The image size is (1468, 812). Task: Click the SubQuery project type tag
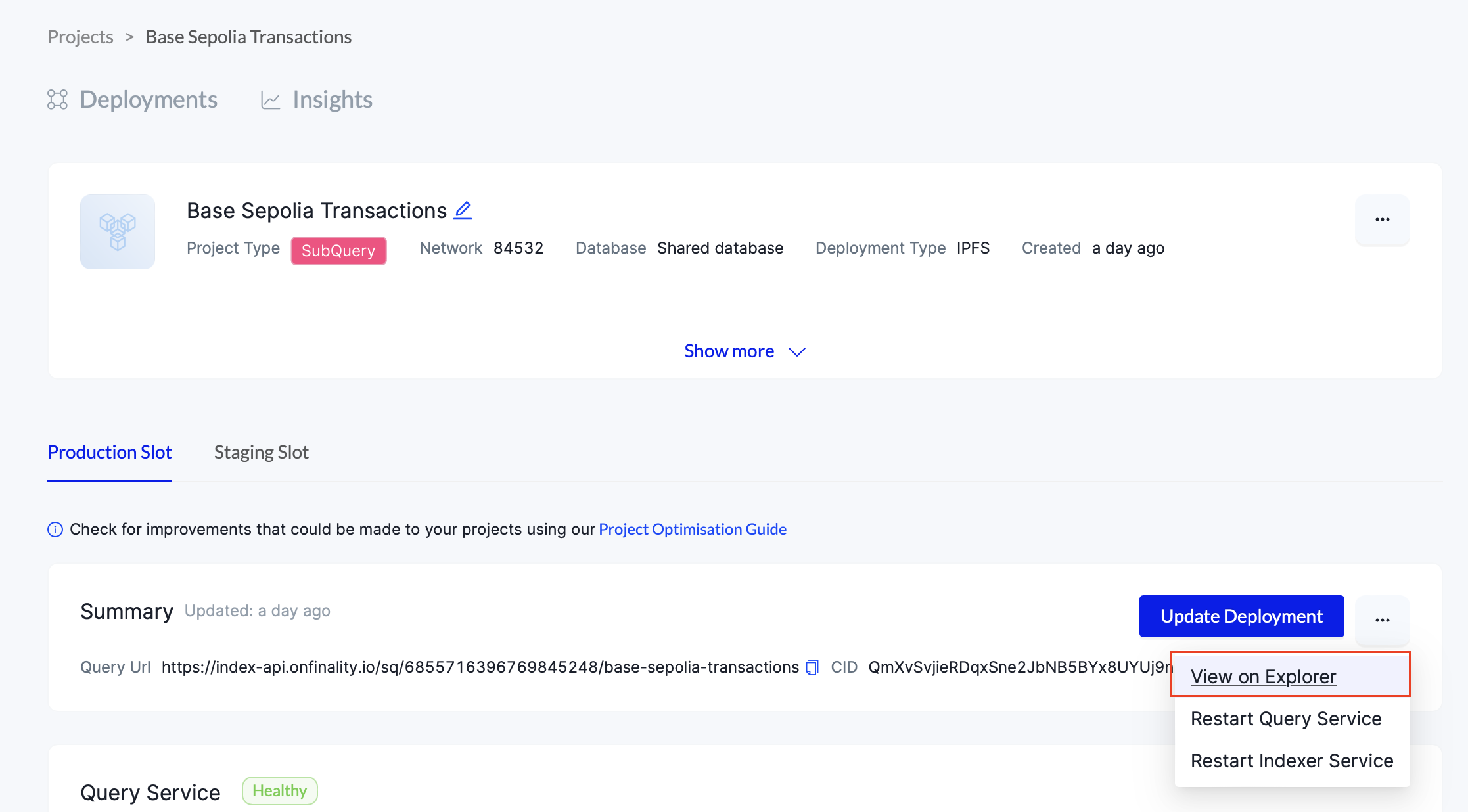338,250
